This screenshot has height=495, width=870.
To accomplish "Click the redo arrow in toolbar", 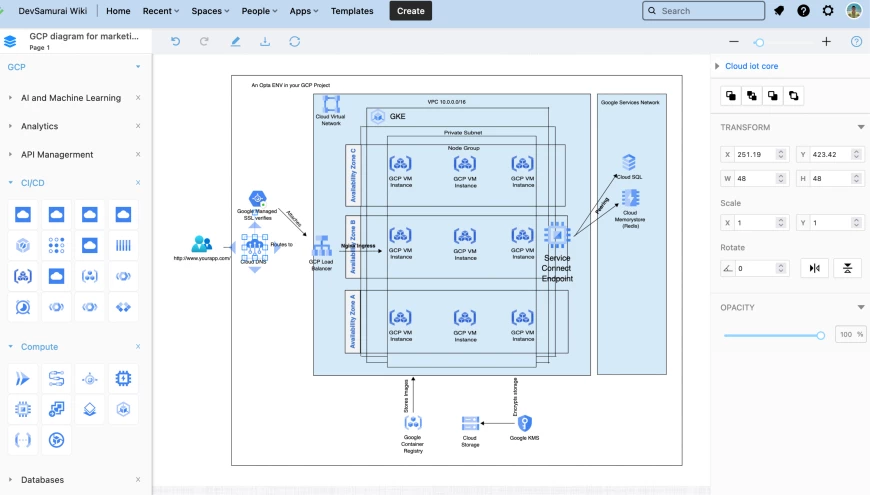I will pyautogui.click(x=204, y=42).
